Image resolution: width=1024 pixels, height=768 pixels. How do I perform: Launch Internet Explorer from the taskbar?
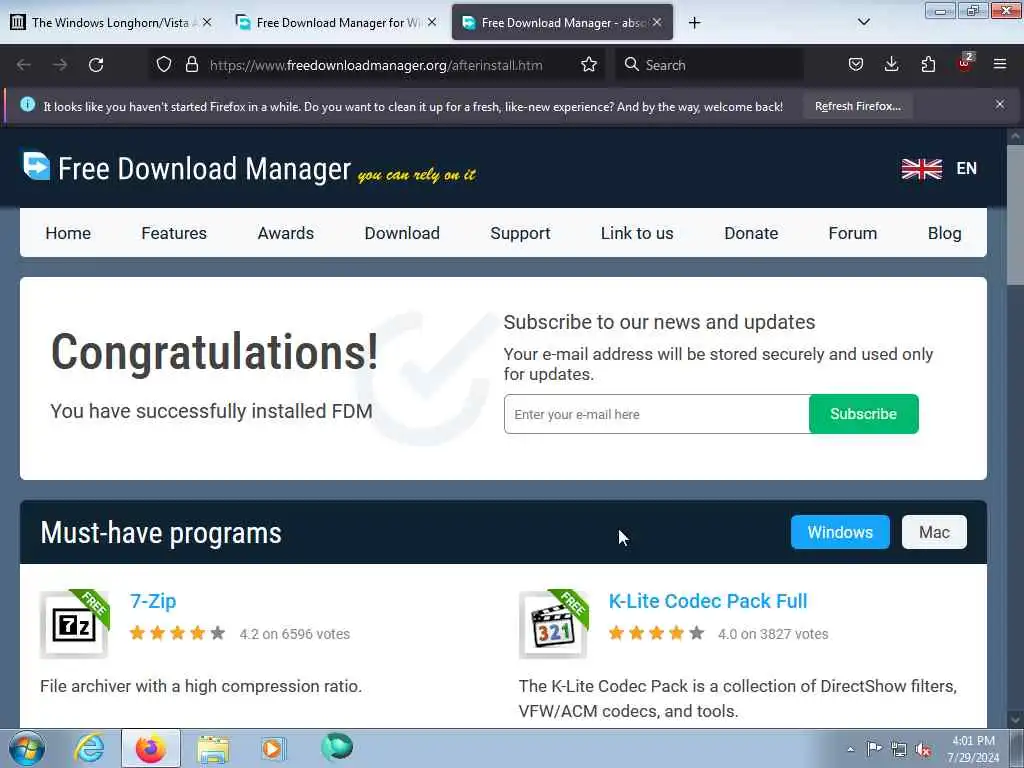click(x=89, y=748)
